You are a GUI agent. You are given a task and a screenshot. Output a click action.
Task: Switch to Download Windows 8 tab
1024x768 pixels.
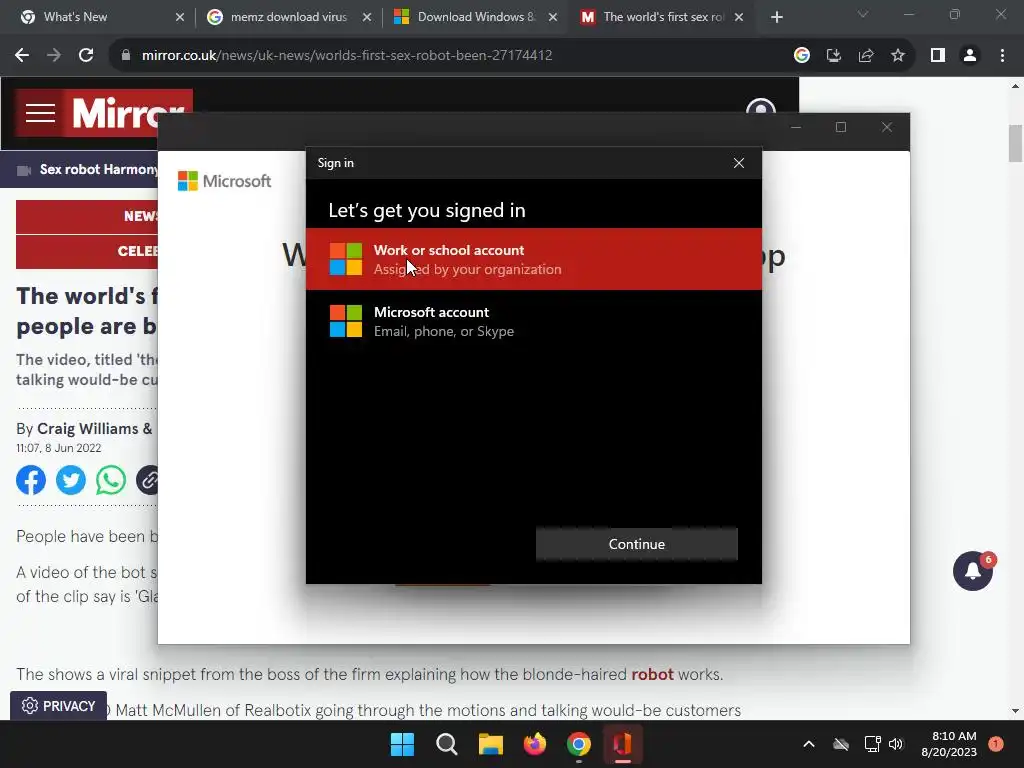point(476,17)
